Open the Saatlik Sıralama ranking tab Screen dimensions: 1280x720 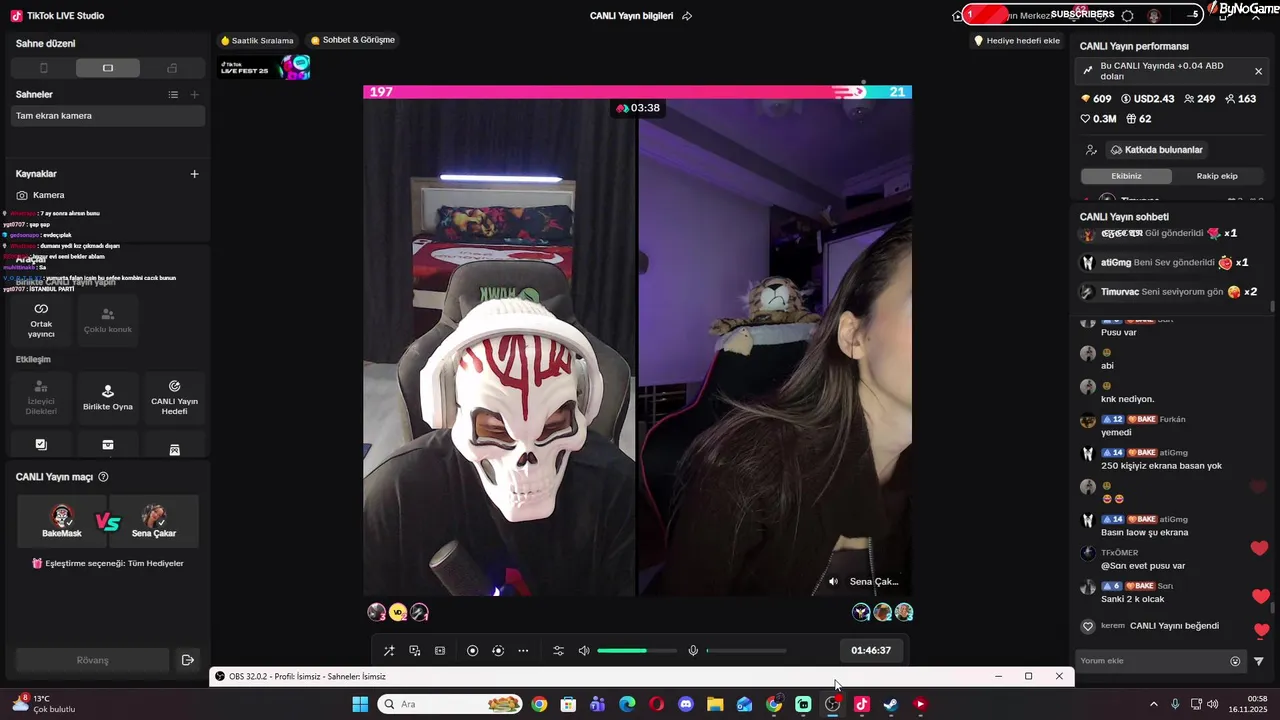click(x=257, y=41)
